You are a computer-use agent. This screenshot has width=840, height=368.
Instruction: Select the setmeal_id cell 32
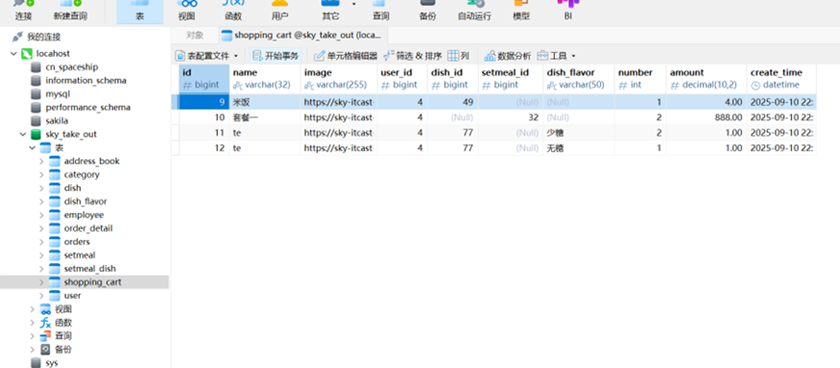(x=511, y=117)
